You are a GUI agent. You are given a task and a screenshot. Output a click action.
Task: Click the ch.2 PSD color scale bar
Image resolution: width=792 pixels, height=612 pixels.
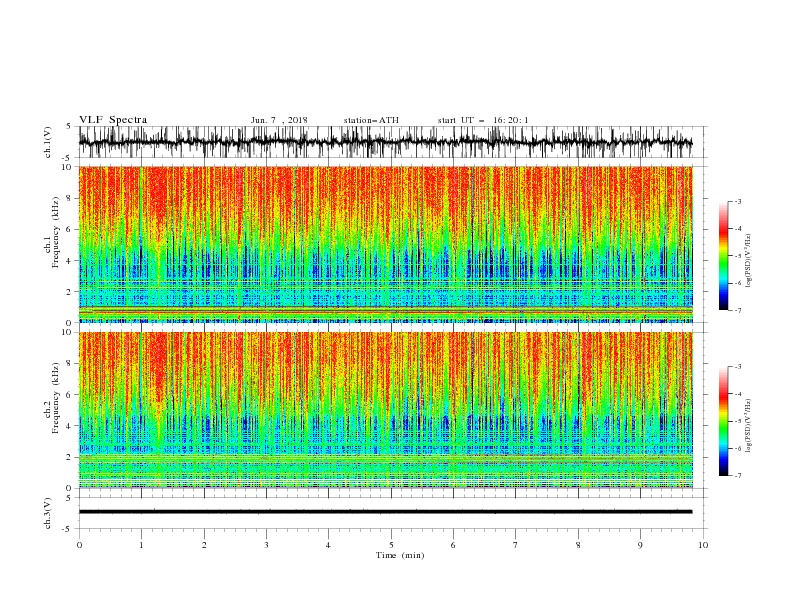723,421
